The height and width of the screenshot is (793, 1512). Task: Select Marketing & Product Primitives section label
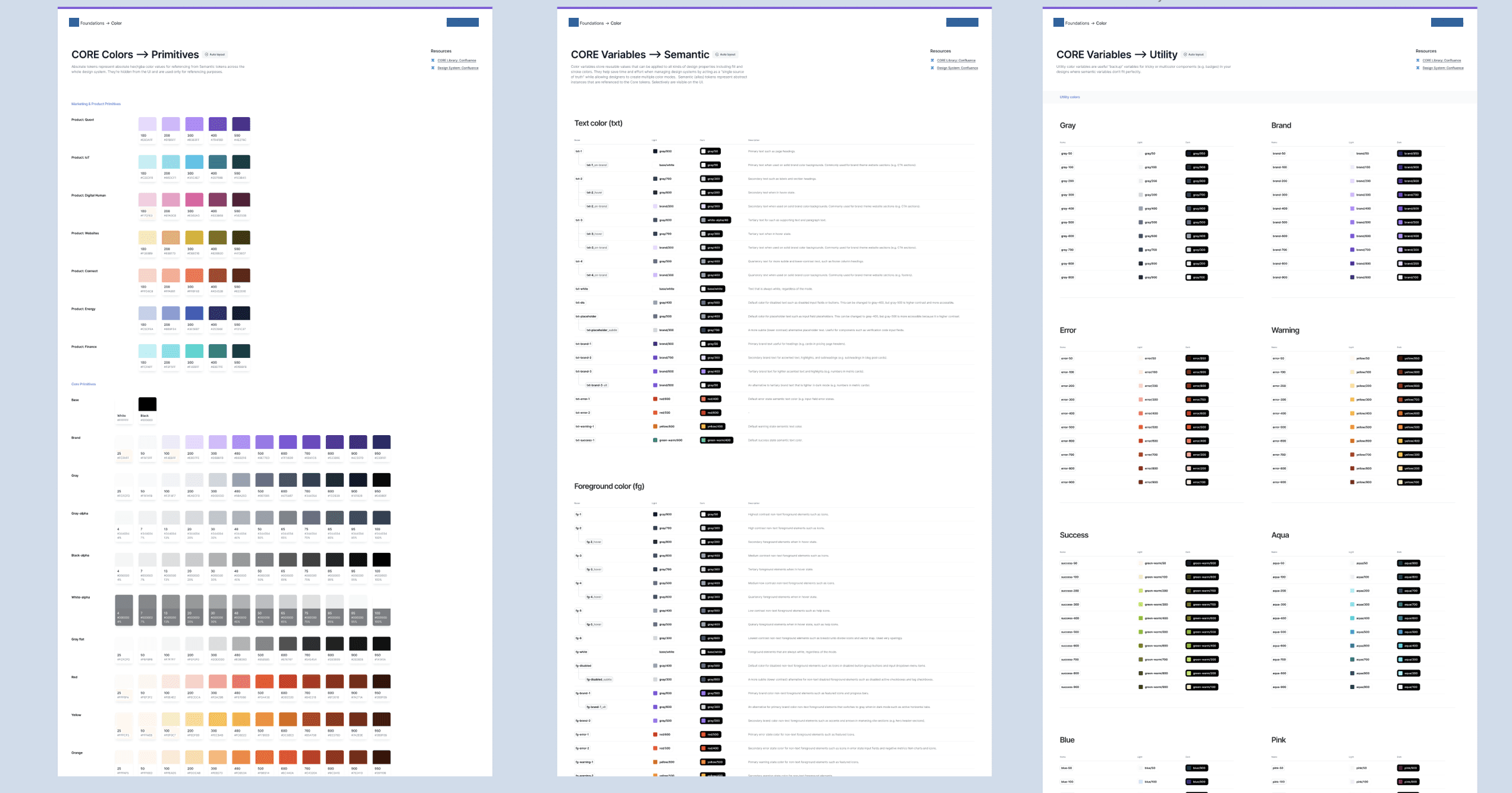(96, 104)
